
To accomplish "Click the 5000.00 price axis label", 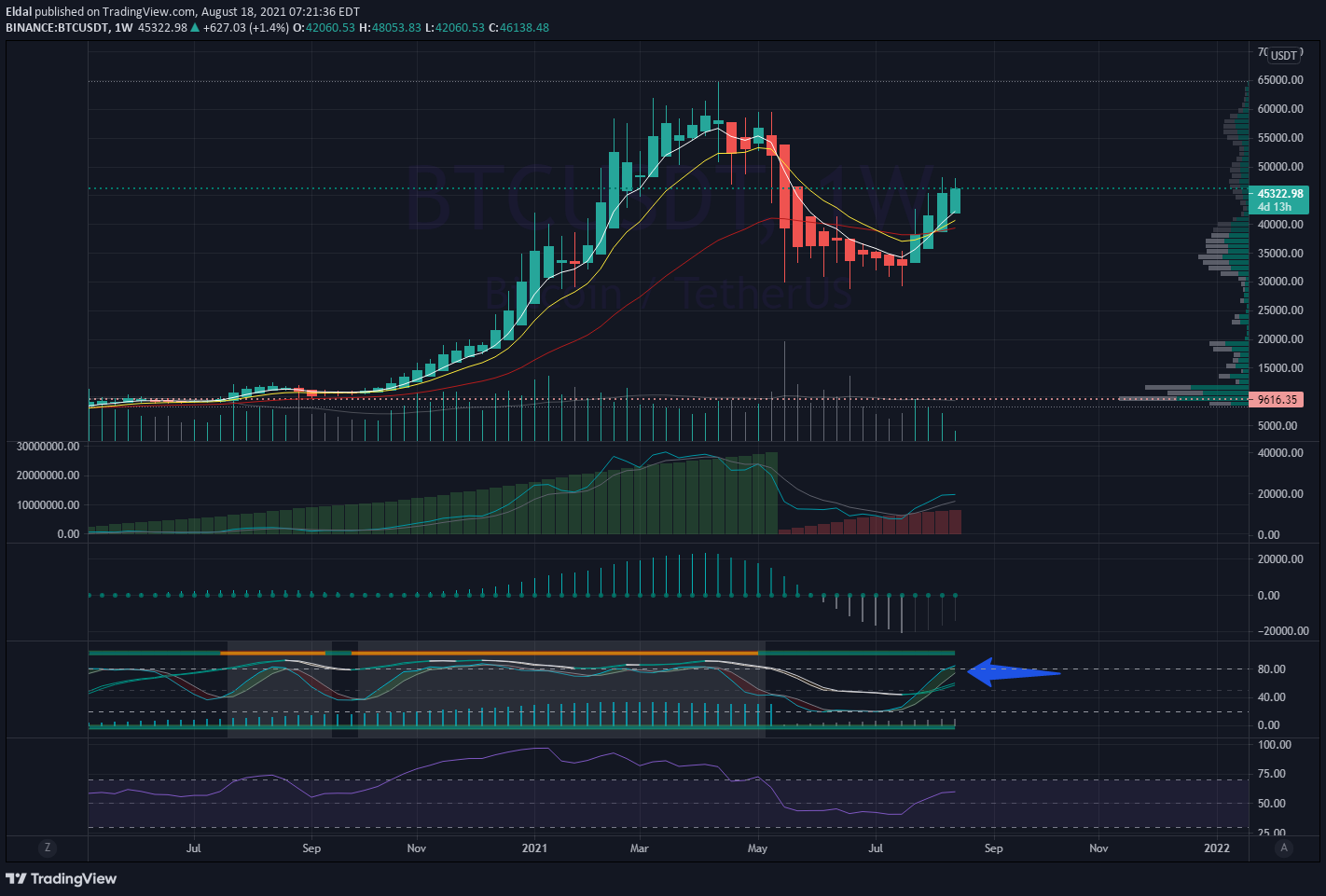I will [x=1278, y=426].
